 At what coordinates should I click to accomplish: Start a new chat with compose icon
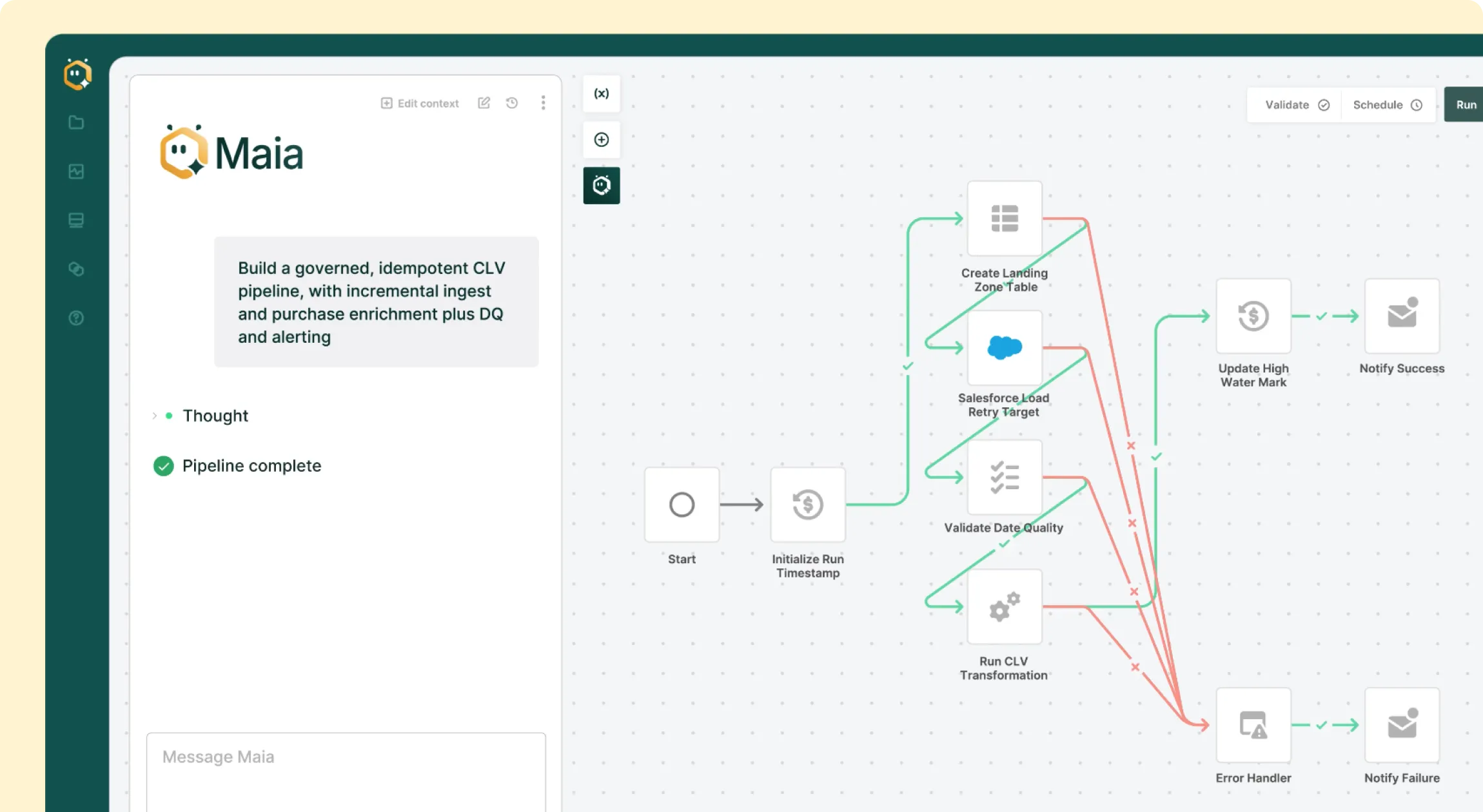(484, 103)
